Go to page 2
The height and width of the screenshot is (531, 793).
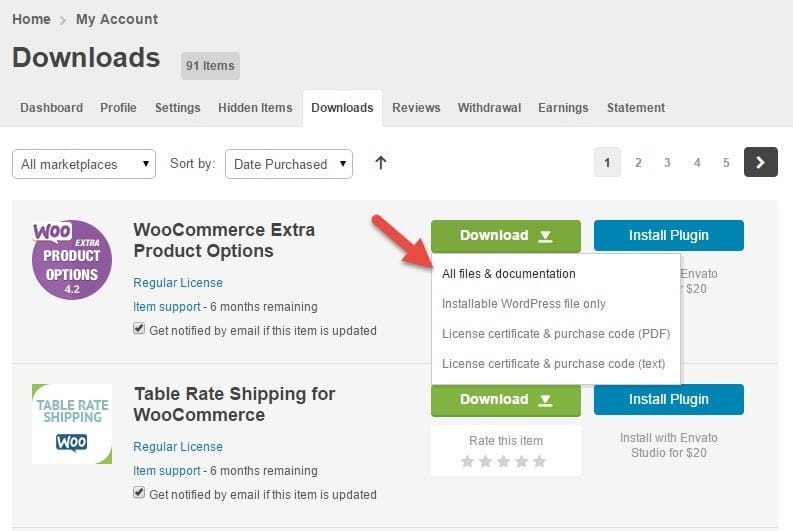[x=638, y=162]
